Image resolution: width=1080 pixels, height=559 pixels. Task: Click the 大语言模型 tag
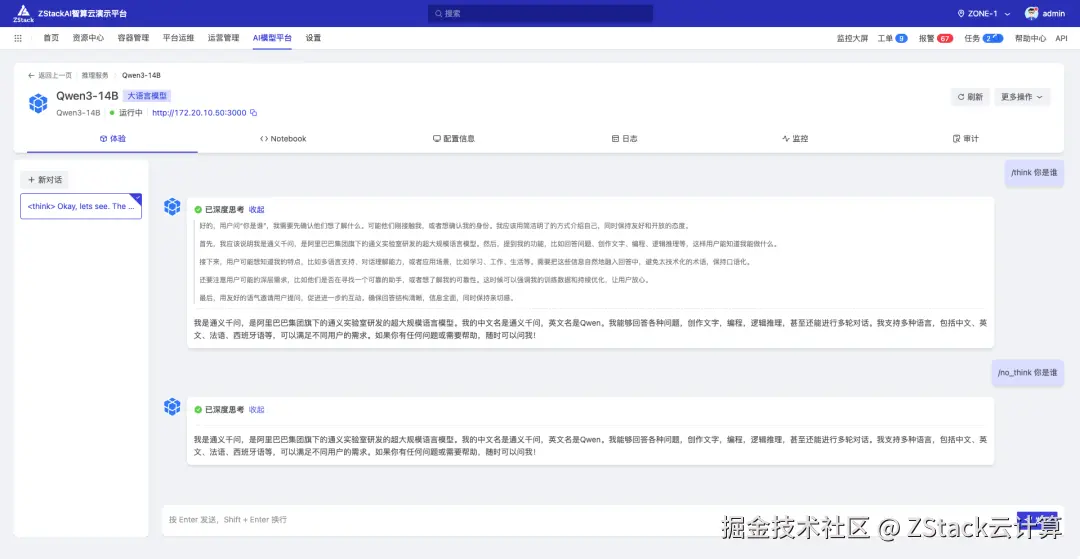click(148, 96)
